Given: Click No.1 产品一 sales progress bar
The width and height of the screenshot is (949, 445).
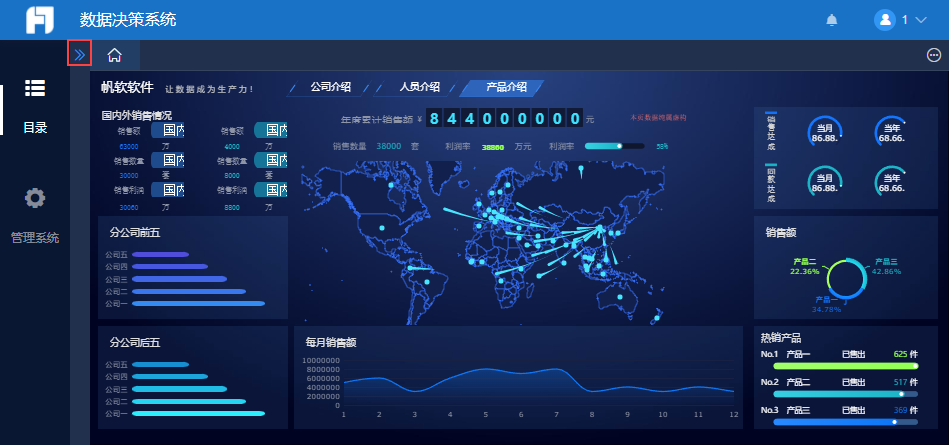Looking at the screenshot, I should [x=846, y=366].
